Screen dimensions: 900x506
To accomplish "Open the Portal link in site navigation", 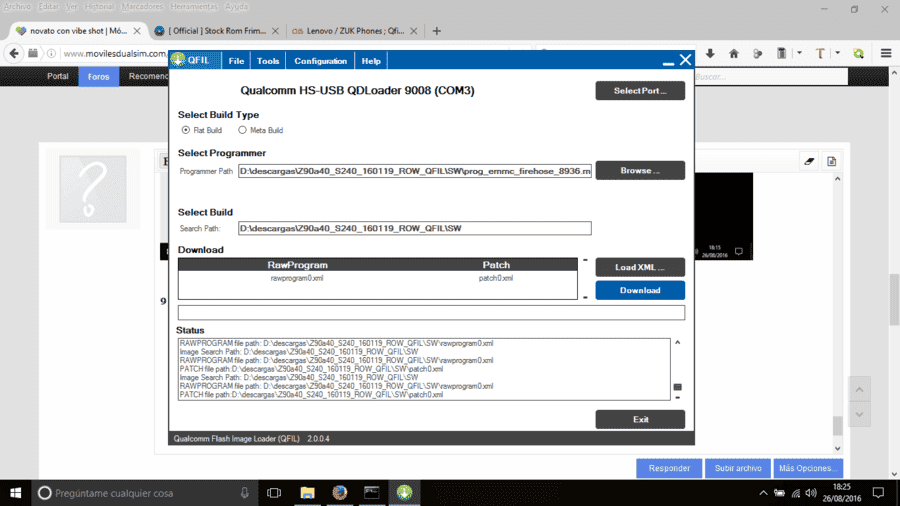I will click(57, 76).
